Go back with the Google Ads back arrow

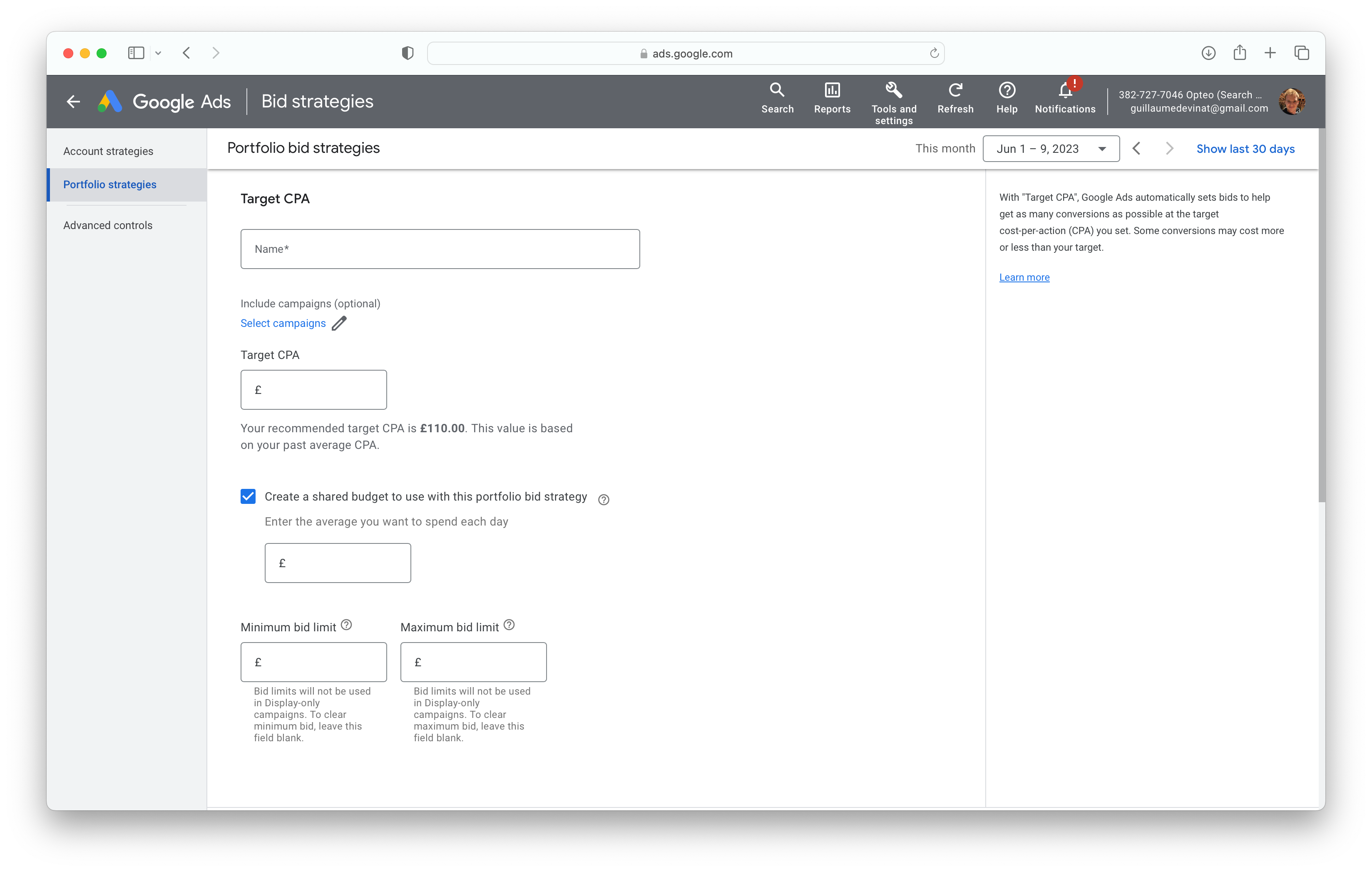click(73, 102)
